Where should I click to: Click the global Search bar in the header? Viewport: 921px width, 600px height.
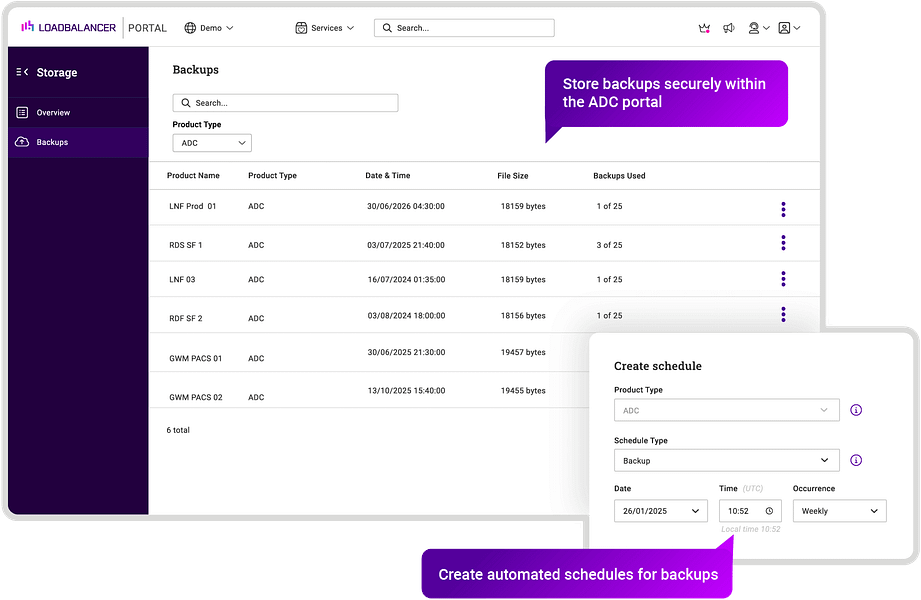(x=463, y=27)
